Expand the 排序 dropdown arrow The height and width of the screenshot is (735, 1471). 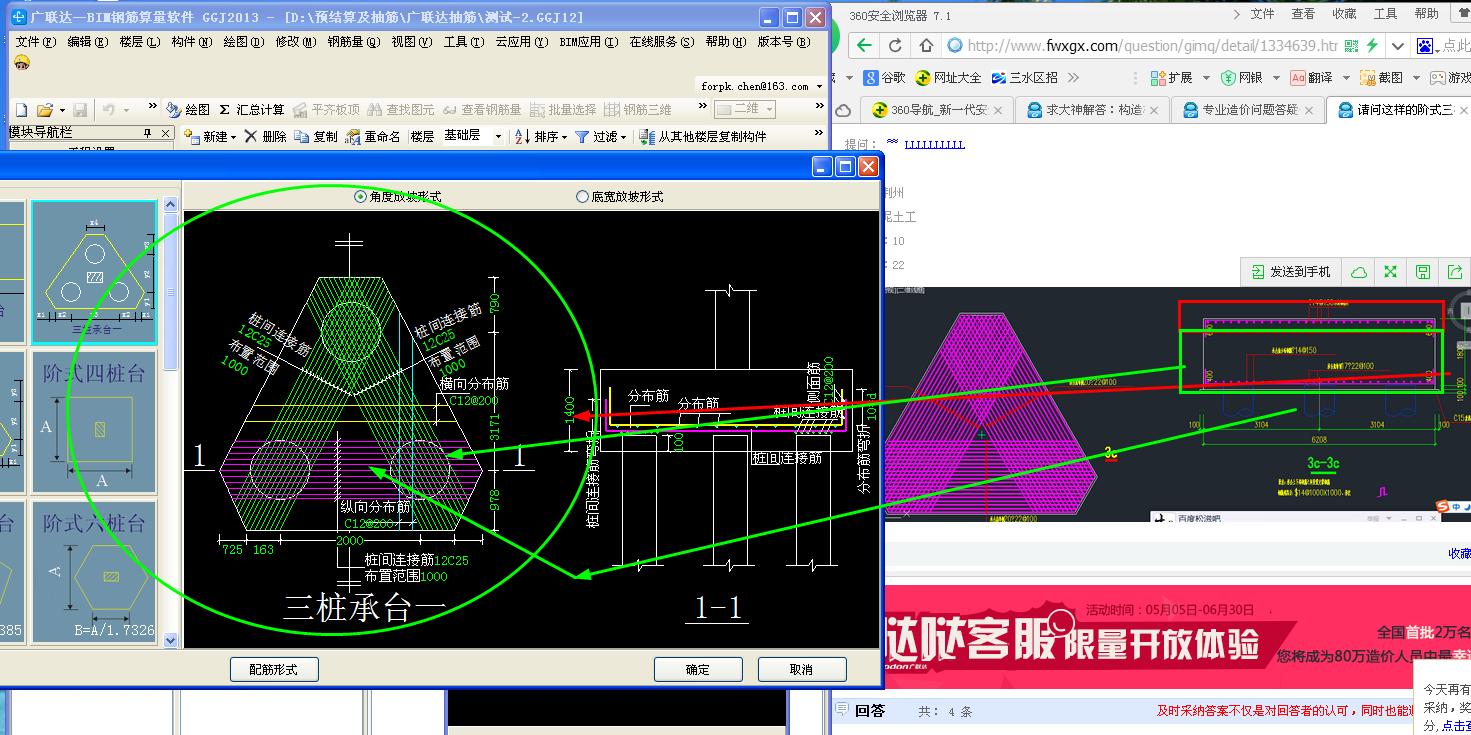[564, 138]
